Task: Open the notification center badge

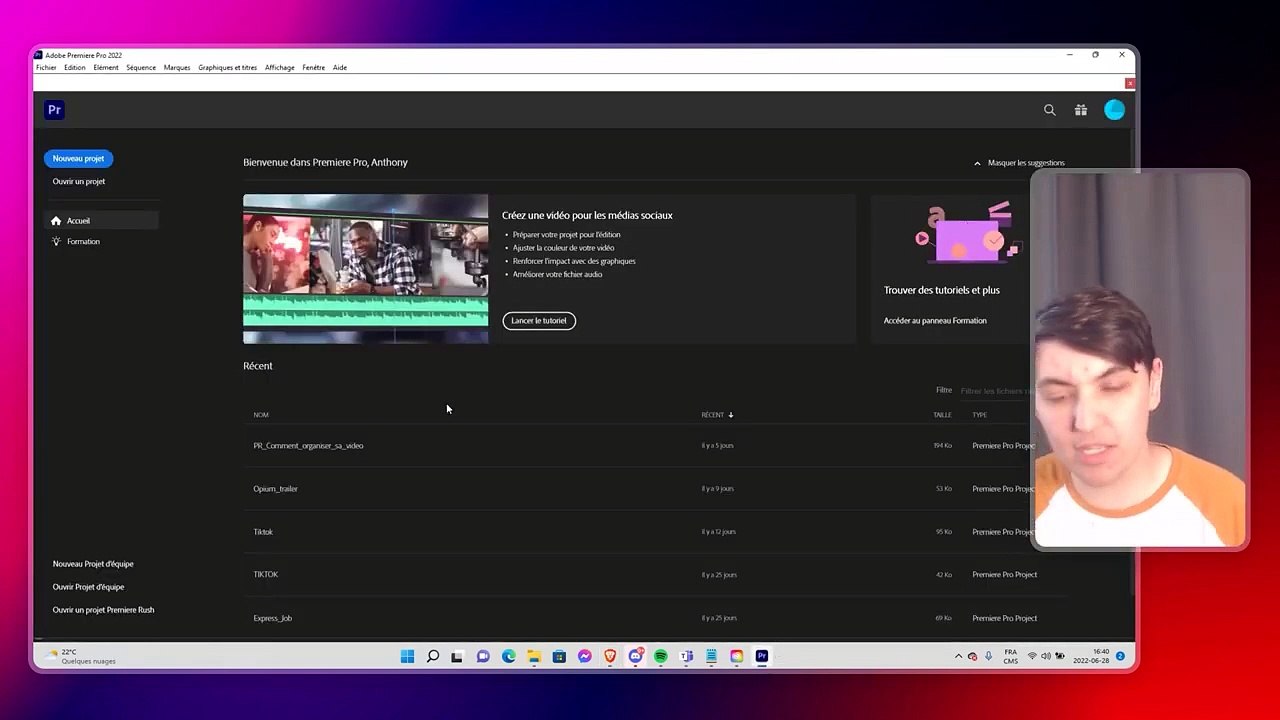Action: (x=1120, y=656)
